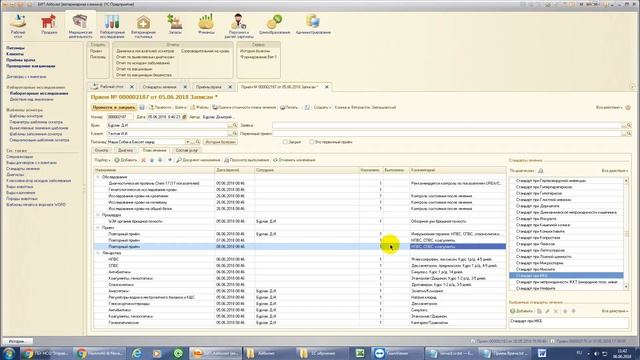This screenshot has width=640, height=360.
Task: Toggle the Закрыт checkbox
Action: coord(285,142)
